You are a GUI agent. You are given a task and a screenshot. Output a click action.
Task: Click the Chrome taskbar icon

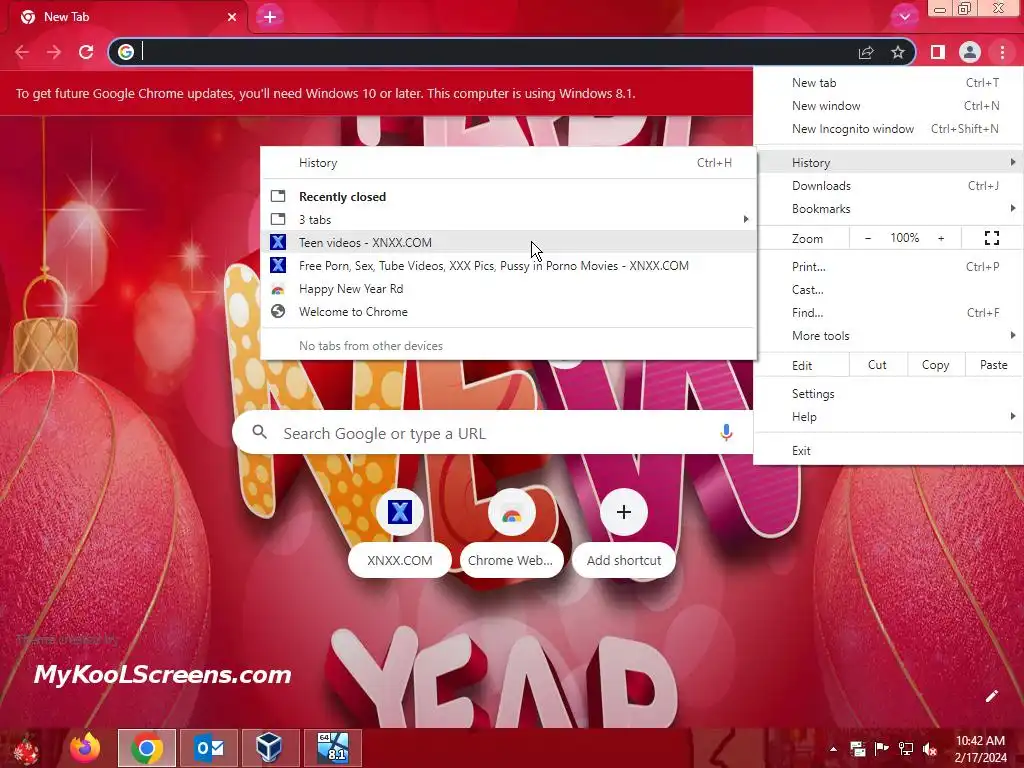[147, 748]
